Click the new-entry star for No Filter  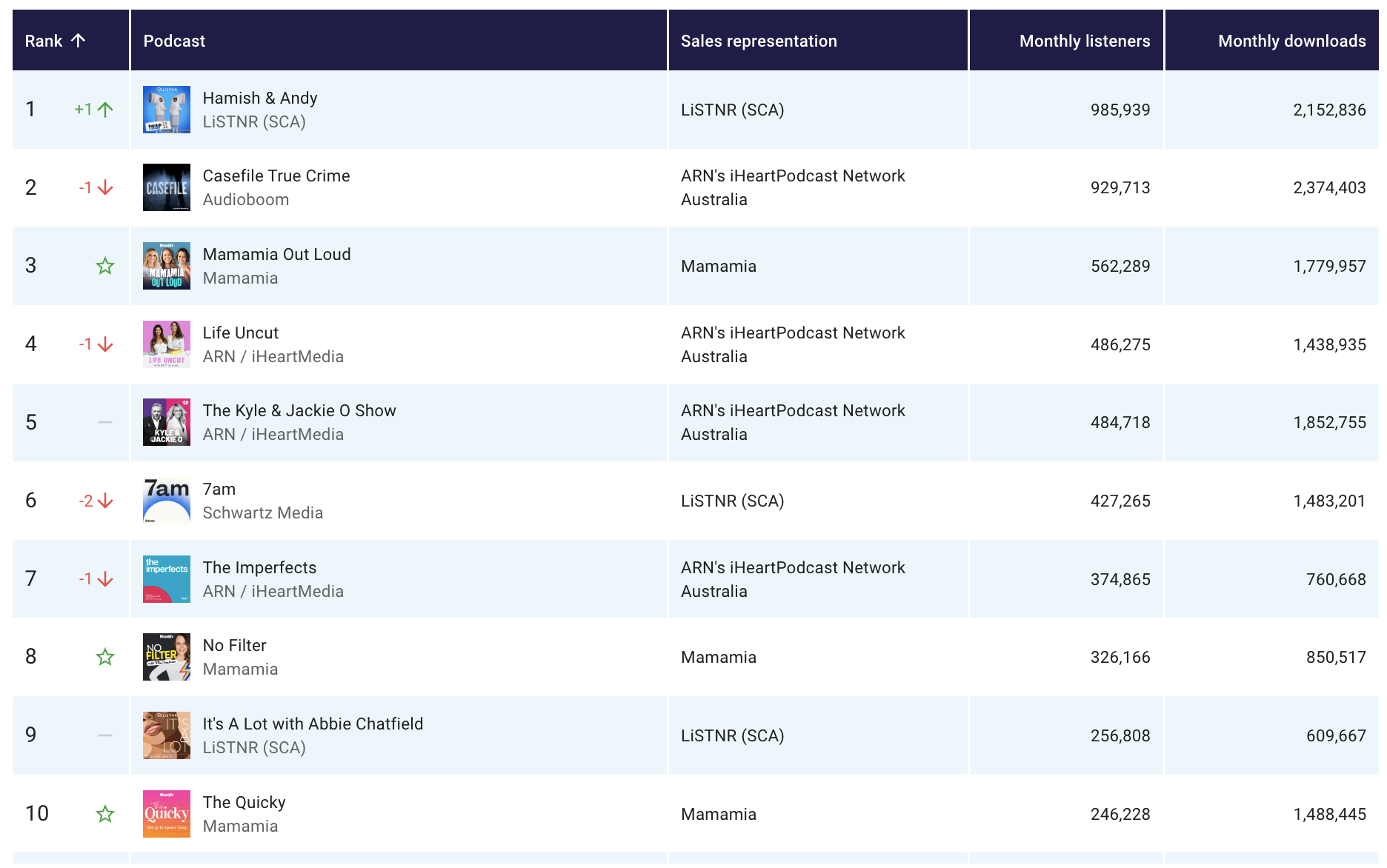click(x=105, y=657)
